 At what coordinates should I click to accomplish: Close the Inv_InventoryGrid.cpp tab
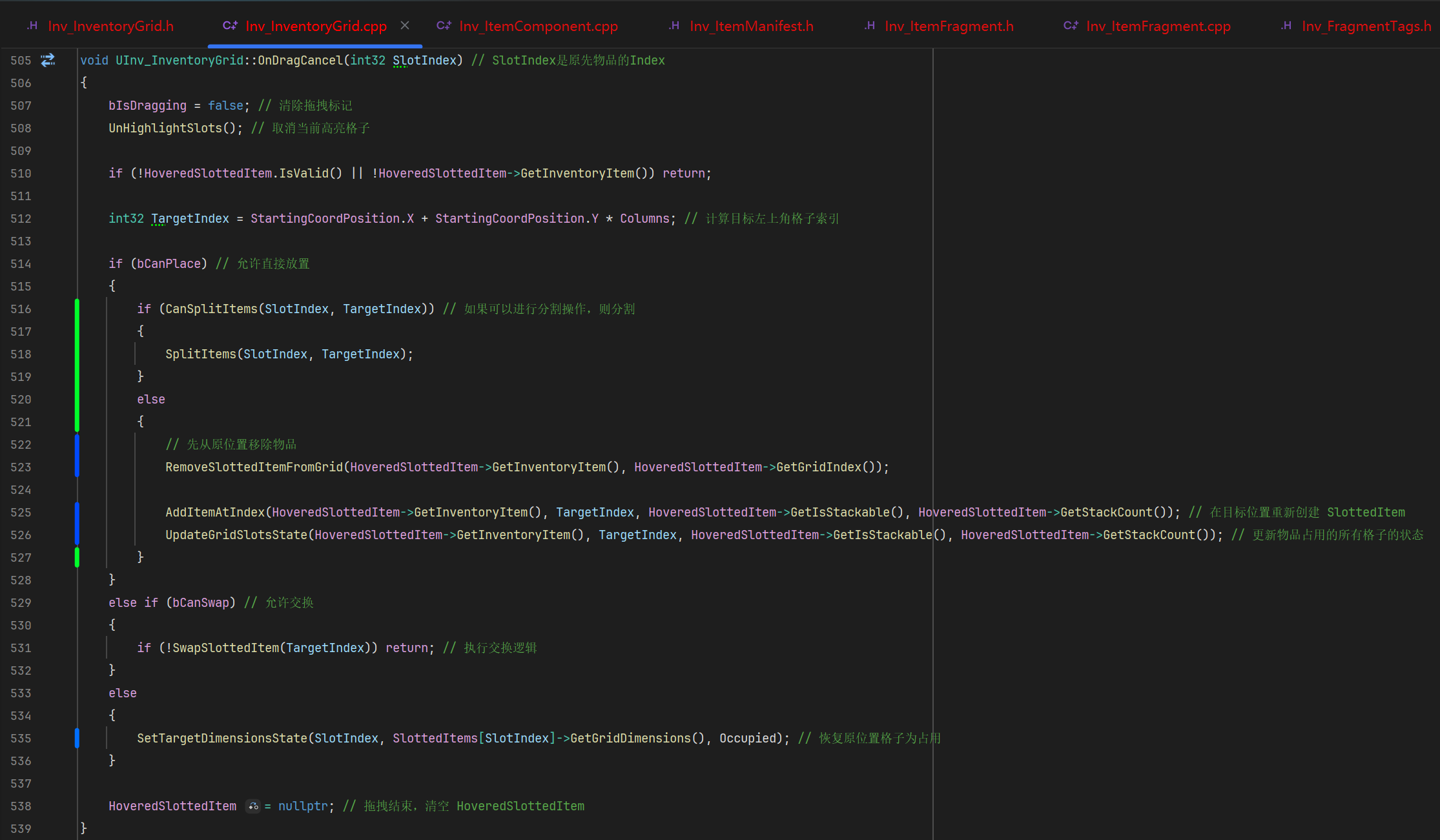[405, 25]
